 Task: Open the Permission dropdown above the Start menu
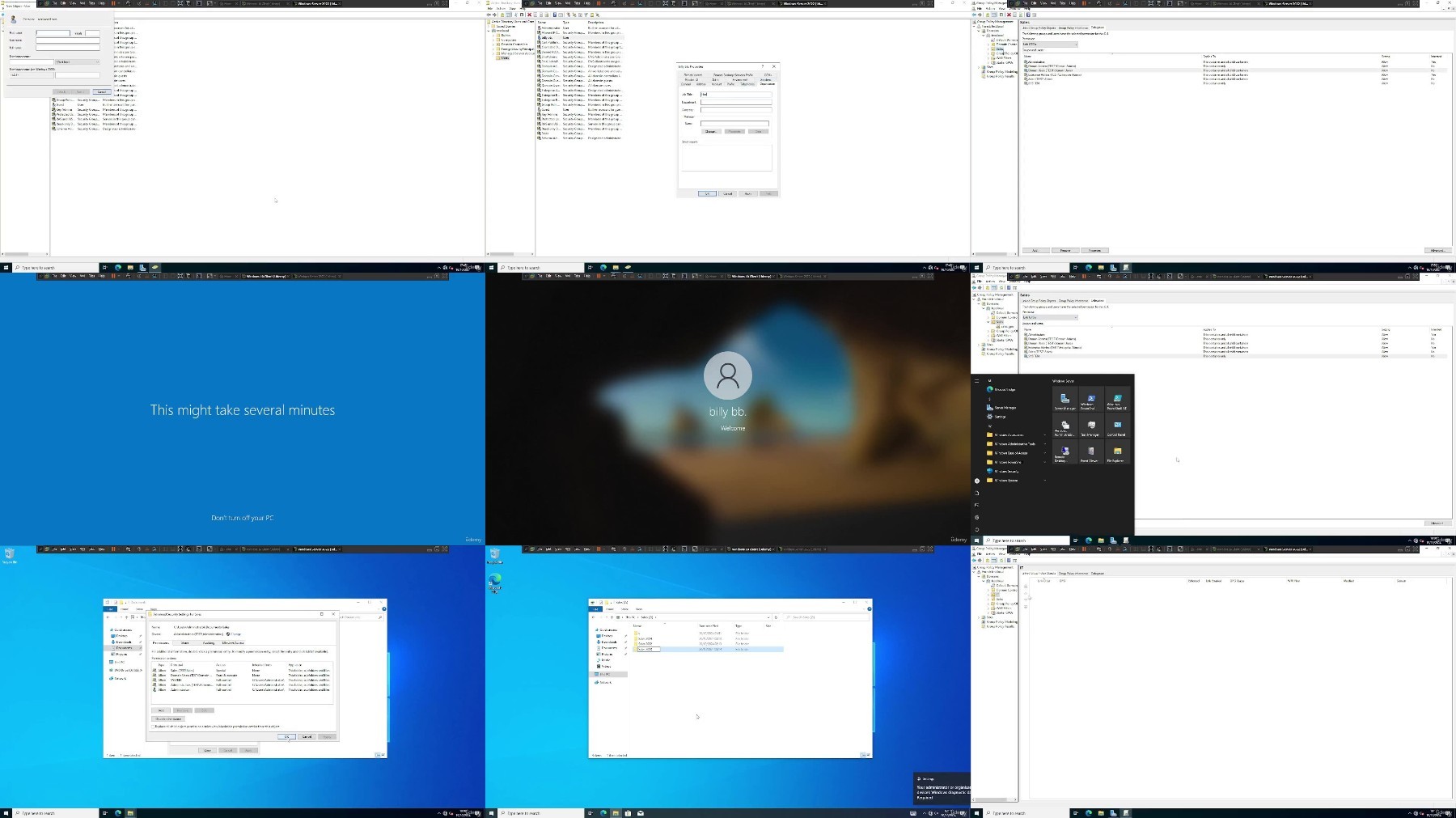[x=1051, y=317]
